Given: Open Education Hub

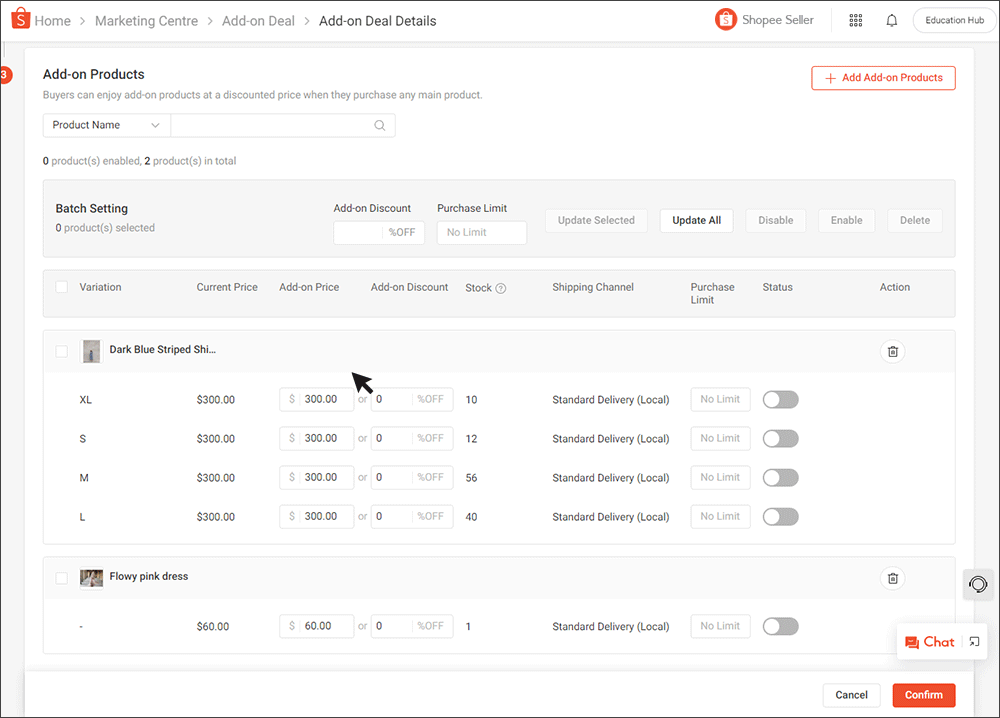Looking at the screenshot, I should [953, 19].
